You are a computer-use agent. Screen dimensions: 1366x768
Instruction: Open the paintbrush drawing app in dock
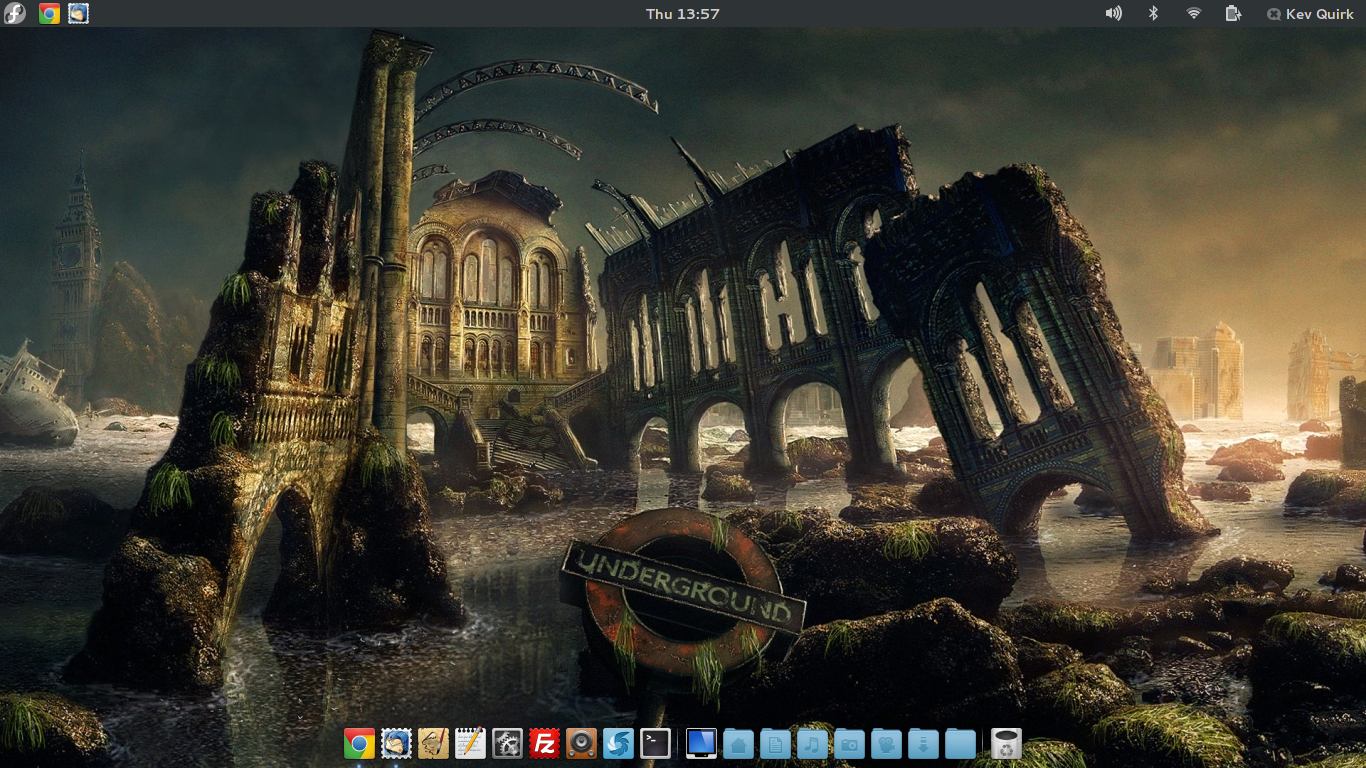[433, 743]
